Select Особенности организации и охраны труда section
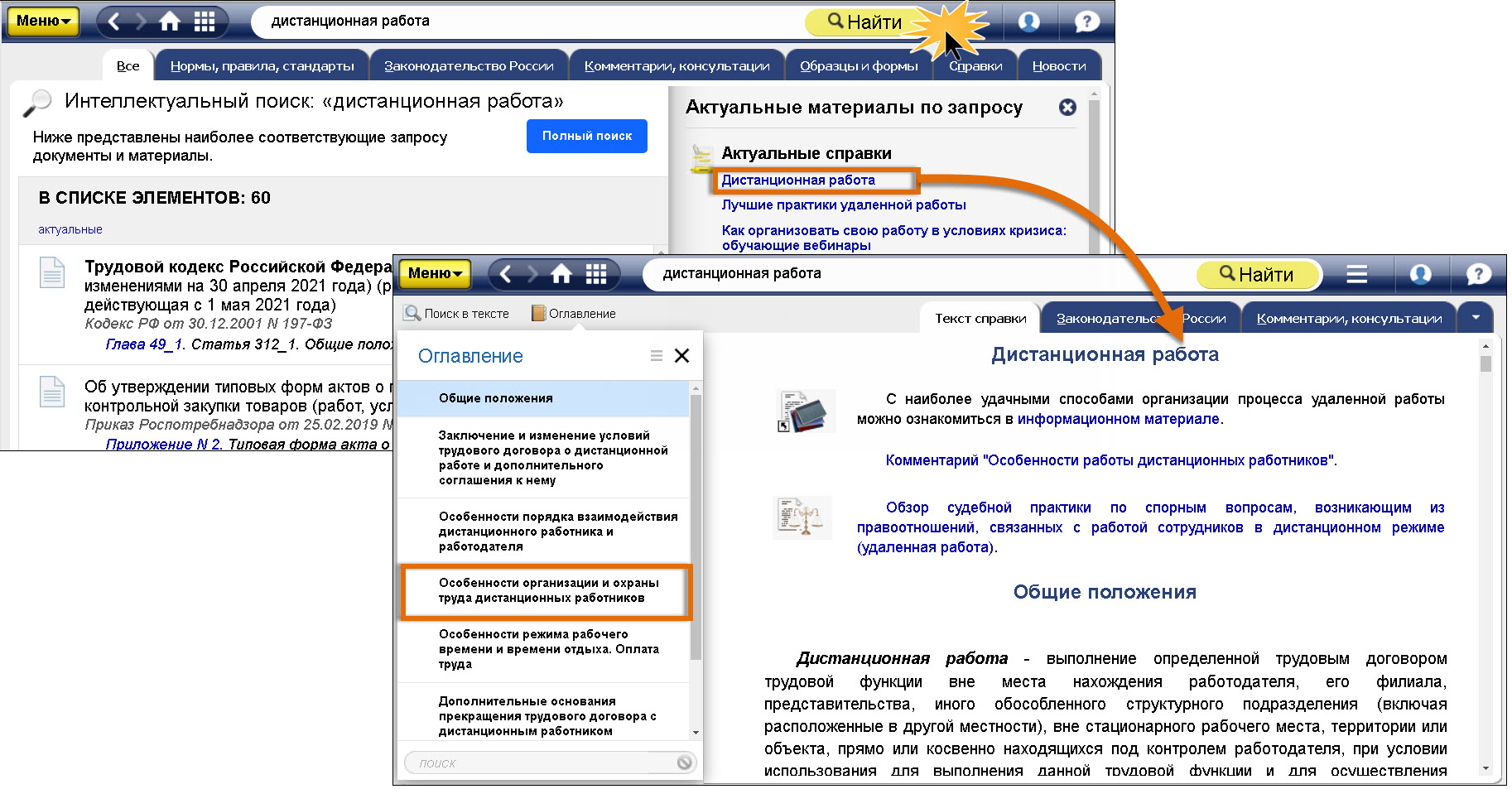The height and width of the screenshot is (789, 1512). click(x=547, y=591)
